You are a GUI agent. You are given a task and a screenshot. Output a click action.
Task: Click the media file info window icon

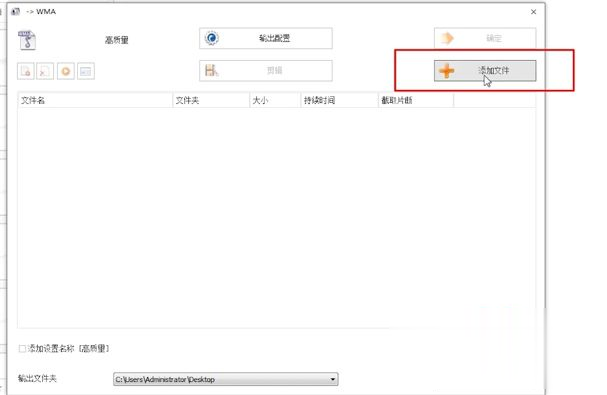[x=86, y=71]
